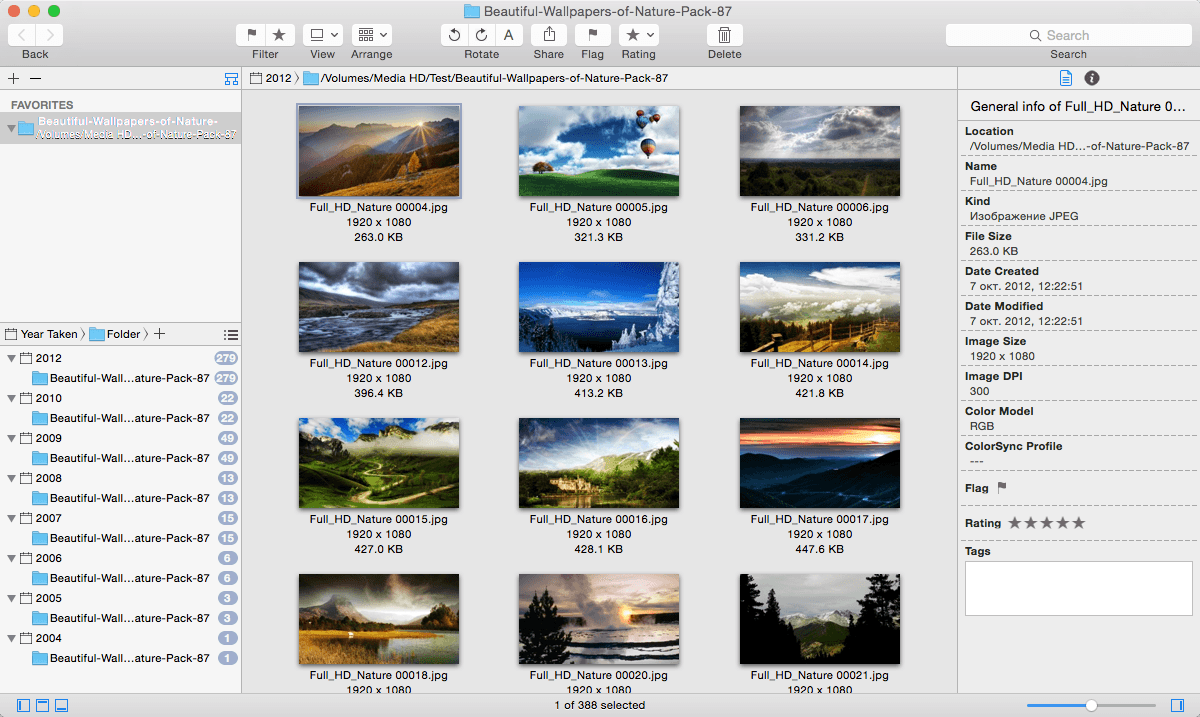Select the Full_HD_Nature 00013.jpg thumbnail
This screenshot has width=1200, height=717.
599,307
